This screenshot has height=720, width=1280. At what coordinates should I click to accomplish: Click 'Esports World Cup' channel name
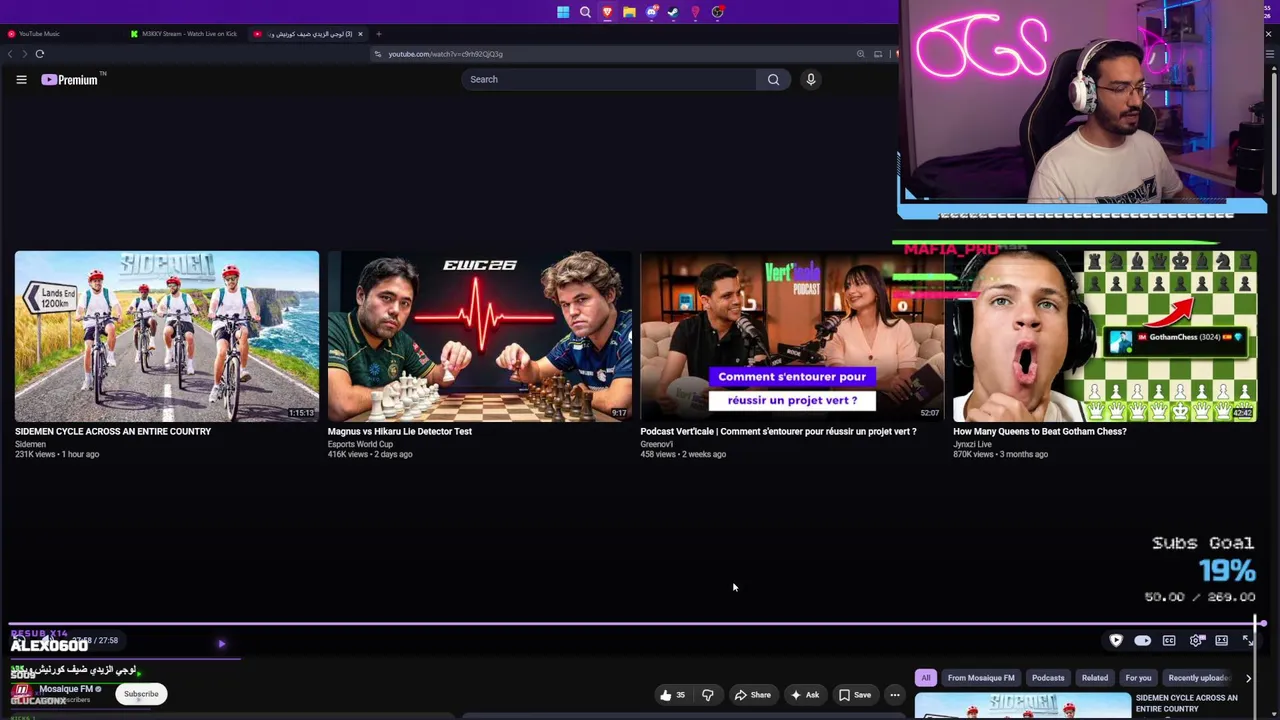tap(360, 444)
